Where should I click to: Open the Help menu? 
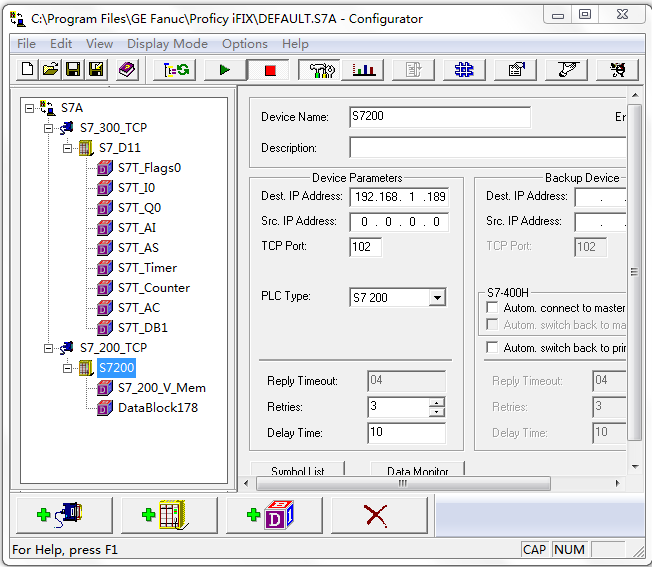point(295,44)
